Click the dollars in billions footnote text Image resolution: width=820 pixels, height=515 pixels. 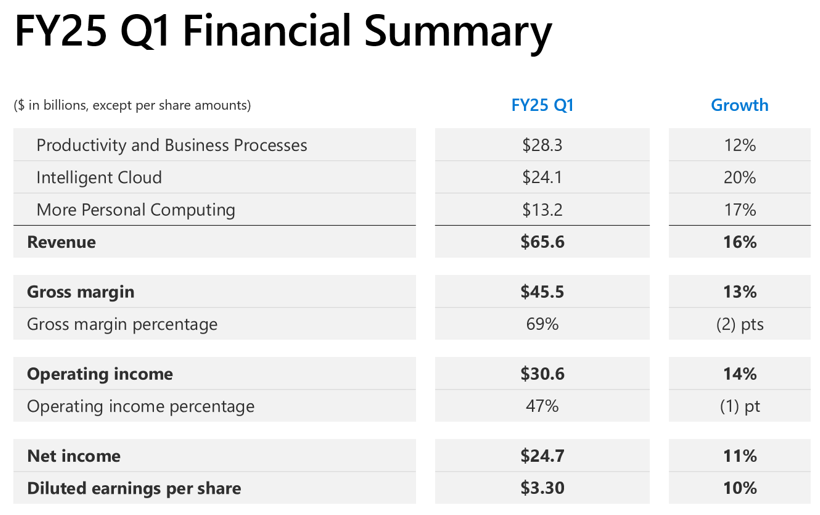coord(132,105)
